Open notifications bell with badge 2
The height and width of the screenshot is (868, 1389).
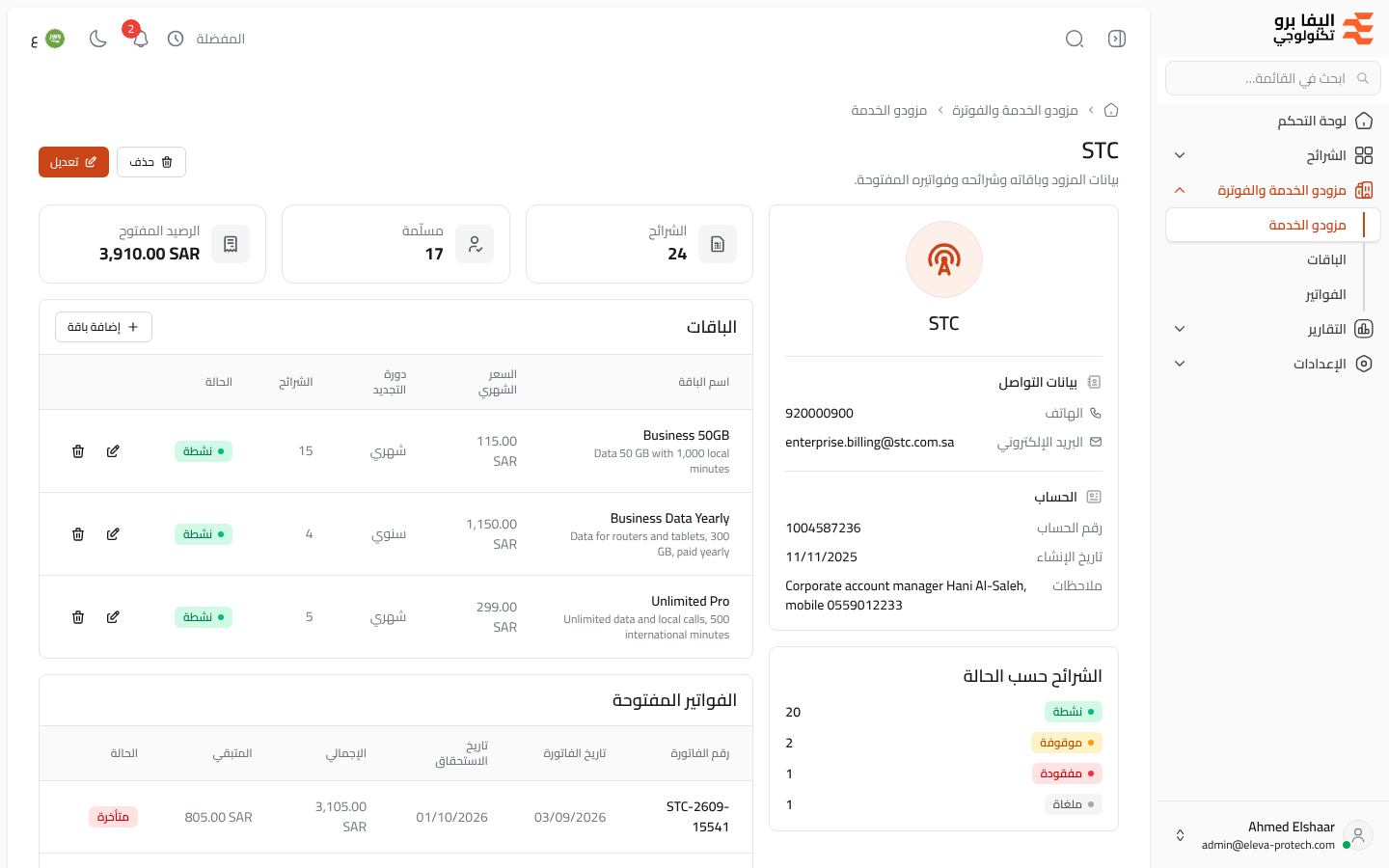[x=140, y=39]
